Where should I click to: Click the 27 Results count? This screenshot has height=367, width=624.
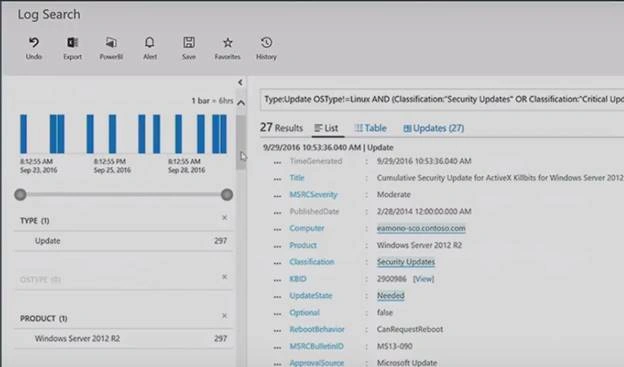point(281,128)
